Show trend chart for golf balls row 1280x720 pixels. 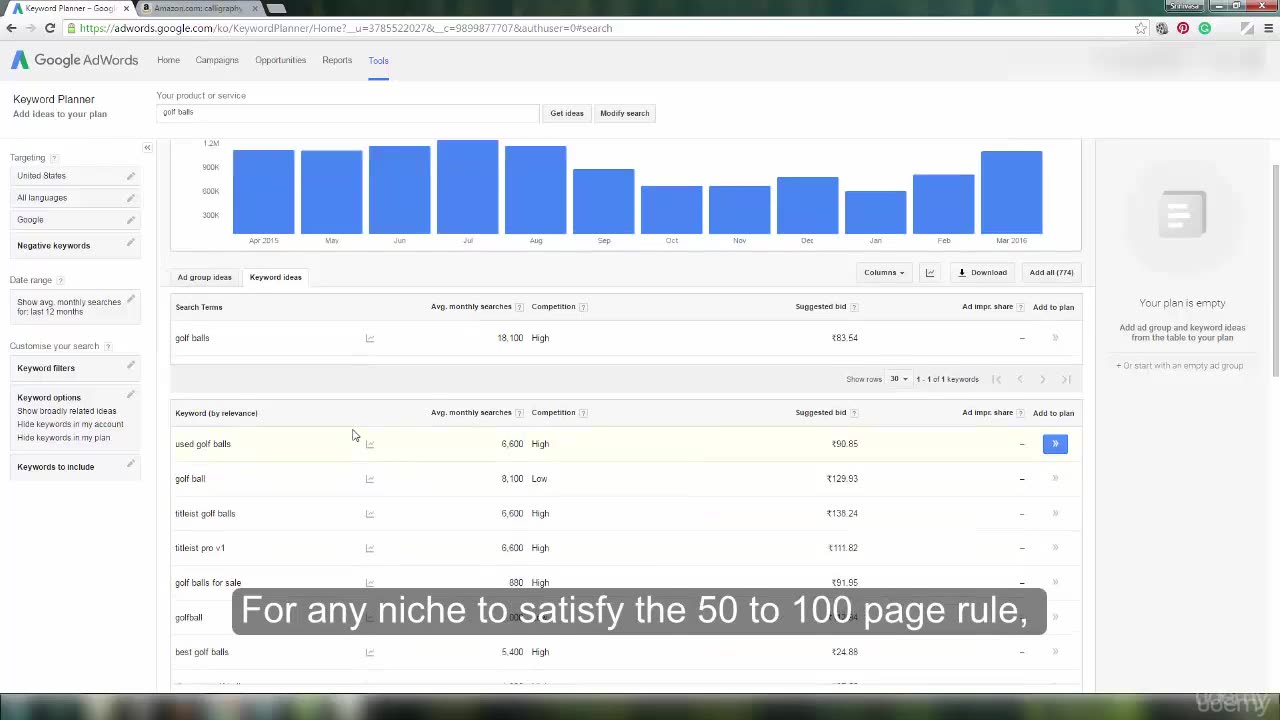pos(370,338)
